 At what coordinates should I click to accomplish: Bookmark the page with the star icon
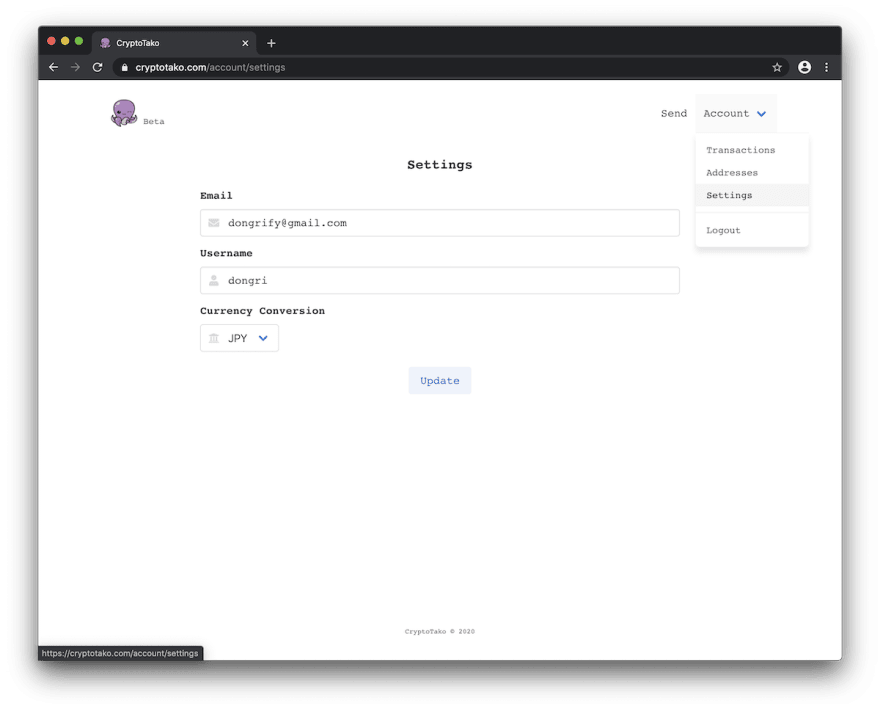coord(777,67)
